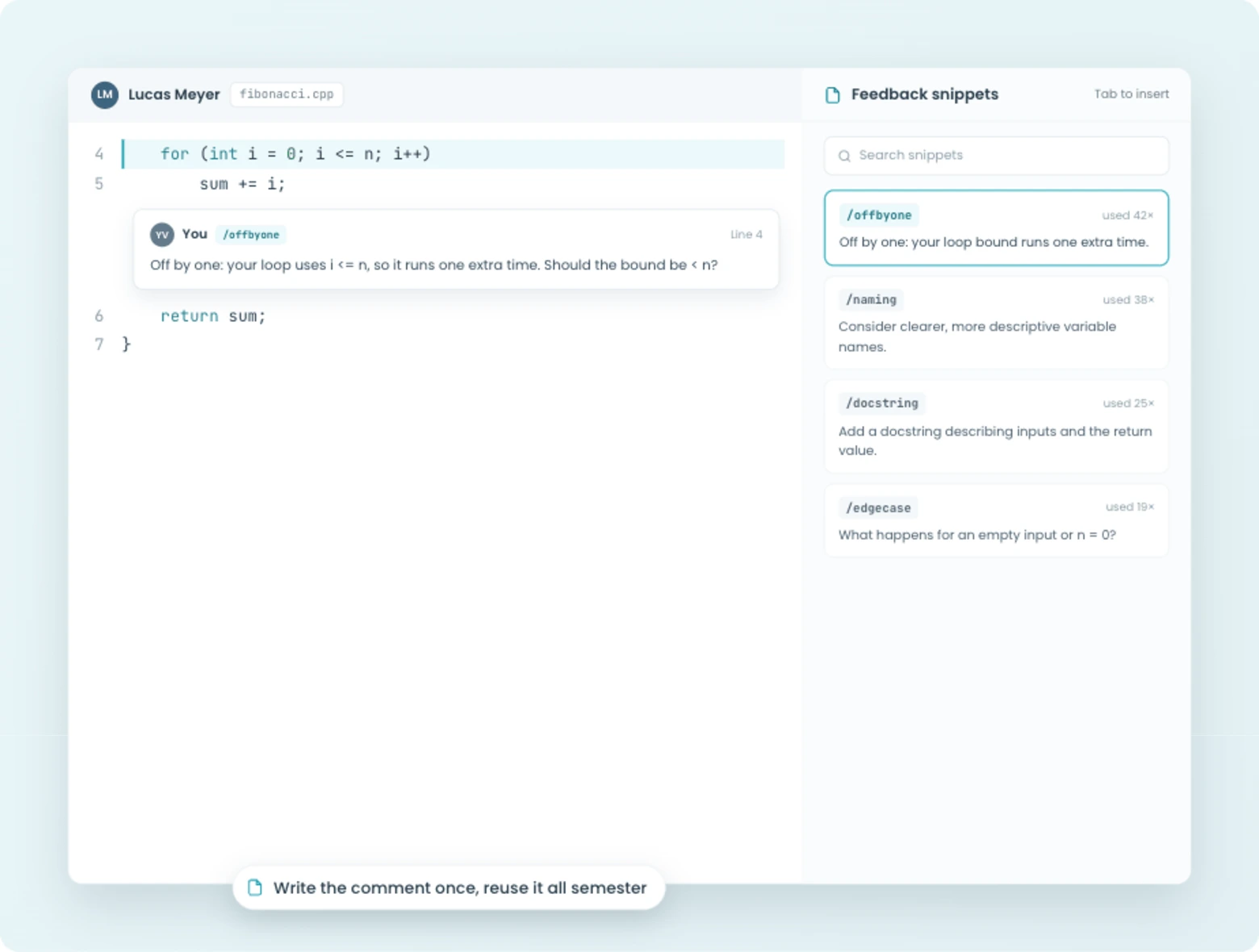Click the /edgecase code label

[878, 507]
